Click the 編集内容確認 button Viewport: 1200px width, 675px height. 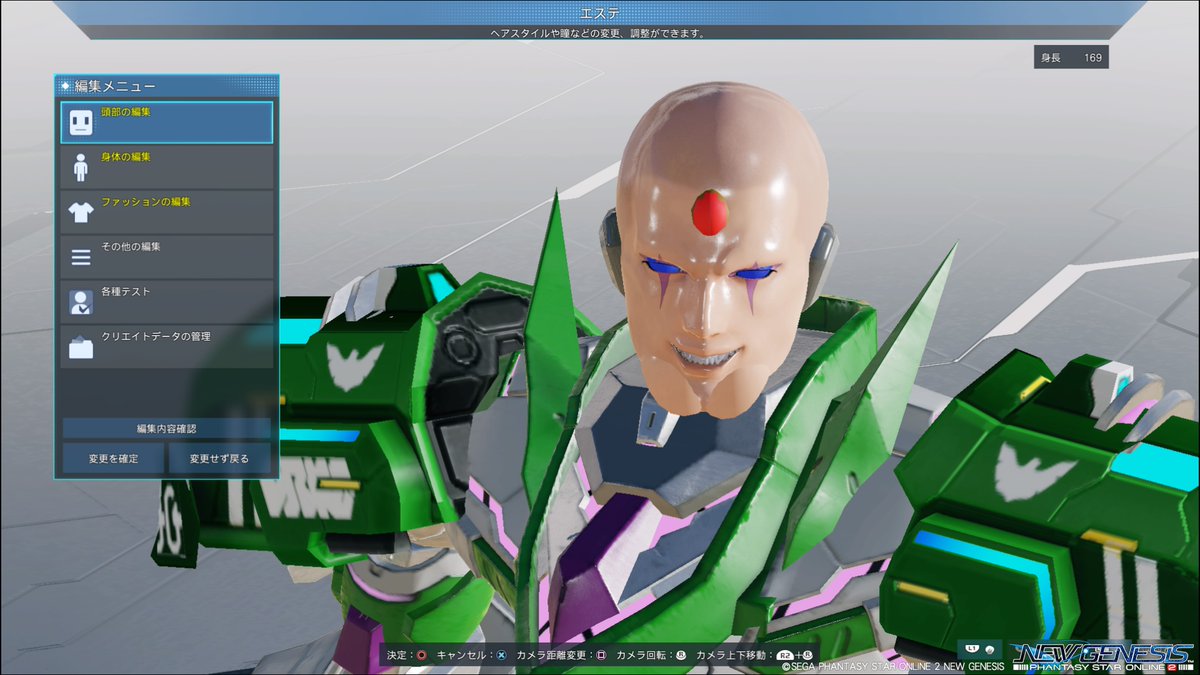166,428
